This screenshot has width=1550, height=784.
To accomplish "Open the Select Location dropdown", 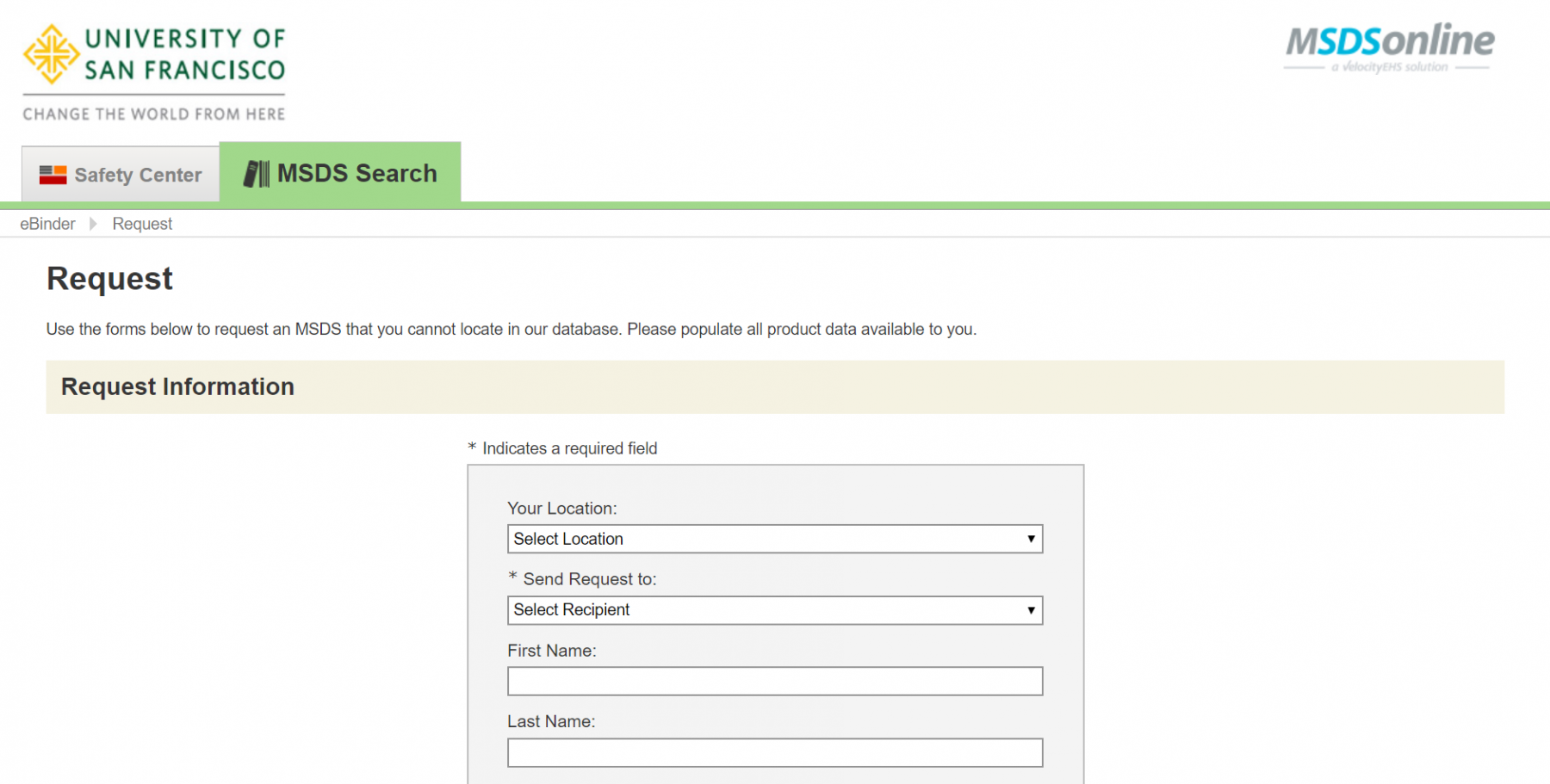I will (x=775, y=539).
